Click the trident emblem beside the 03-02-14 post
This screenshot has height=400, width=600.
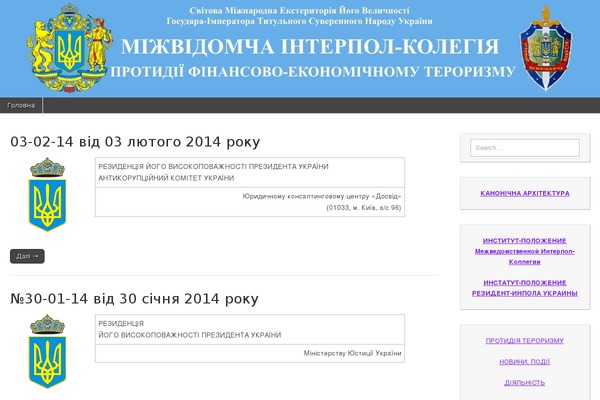(47, 194)
